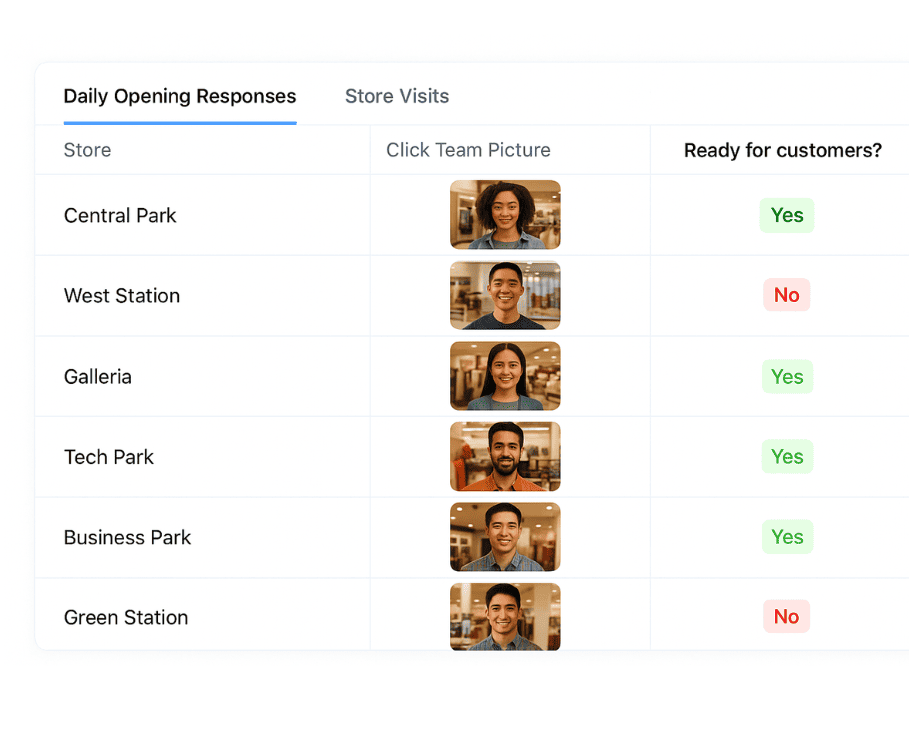Click the No badge for West Station
The height and width of the screenshot is (735, 909).
pyautogui.click(x=786, y=294)
